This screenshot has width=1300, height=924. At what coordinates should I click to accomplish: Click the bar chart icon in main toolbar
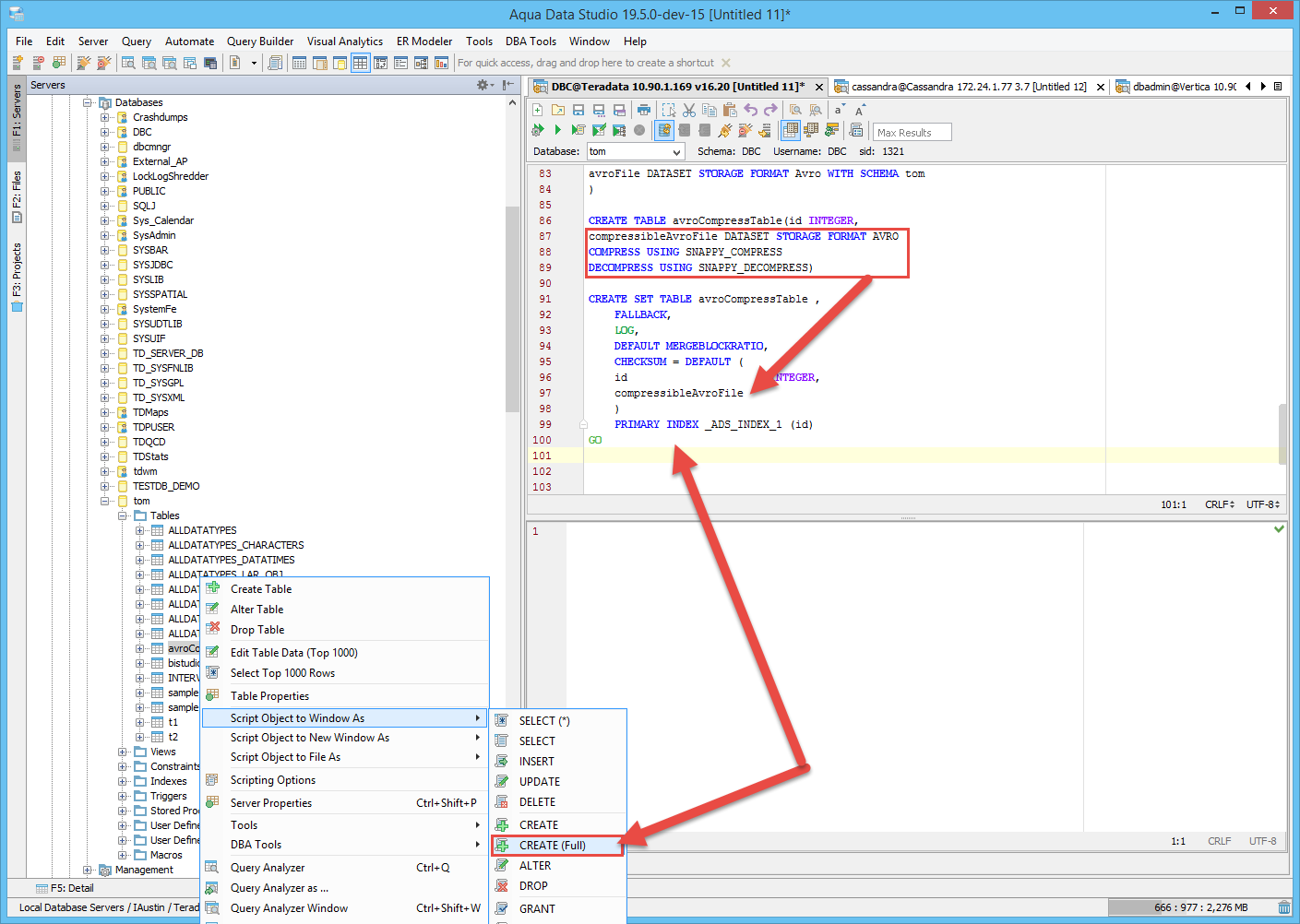[441, 63]
